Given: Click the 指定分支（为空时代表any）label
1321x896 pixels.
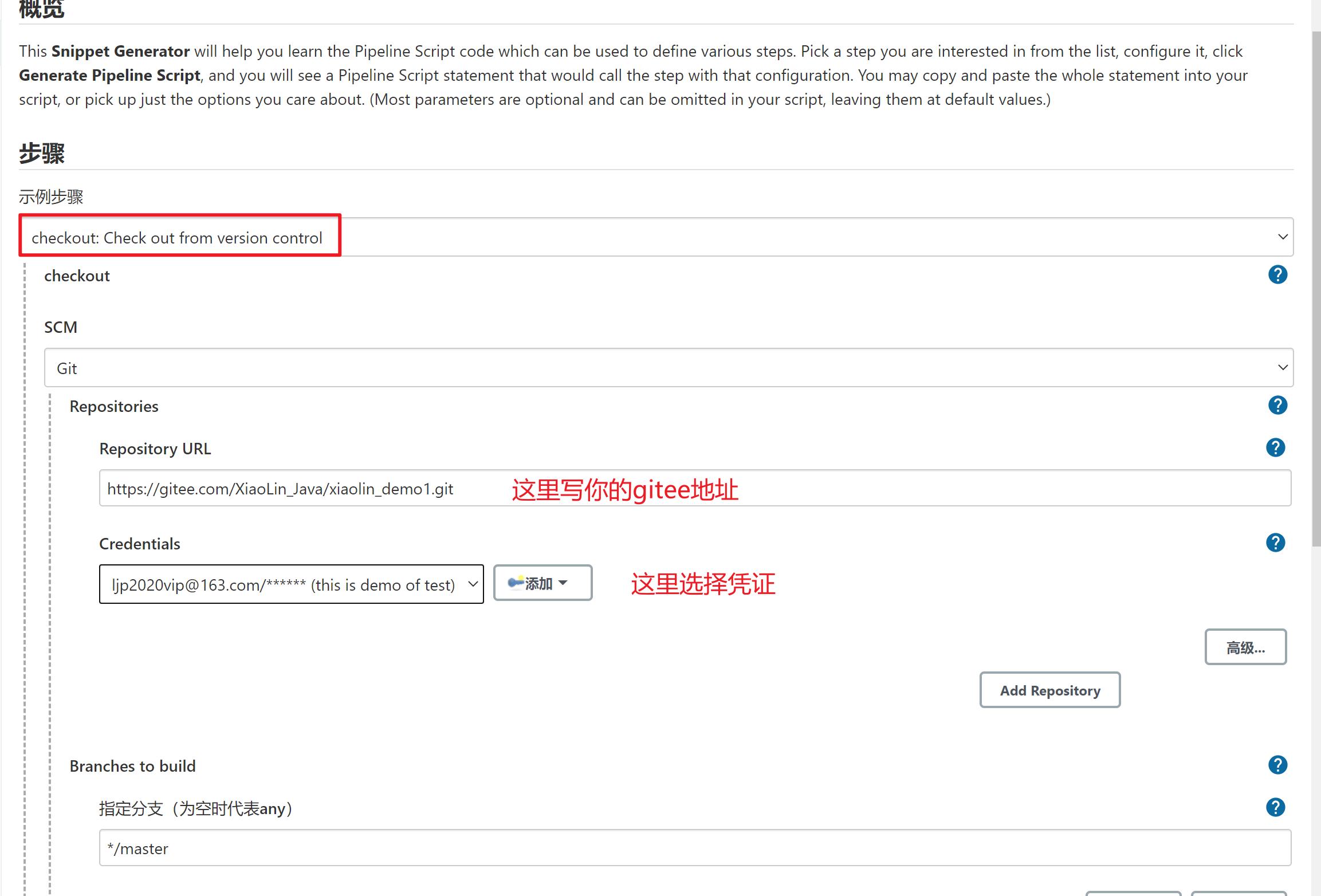Looking at the screenshot, I should click(196, 809).
